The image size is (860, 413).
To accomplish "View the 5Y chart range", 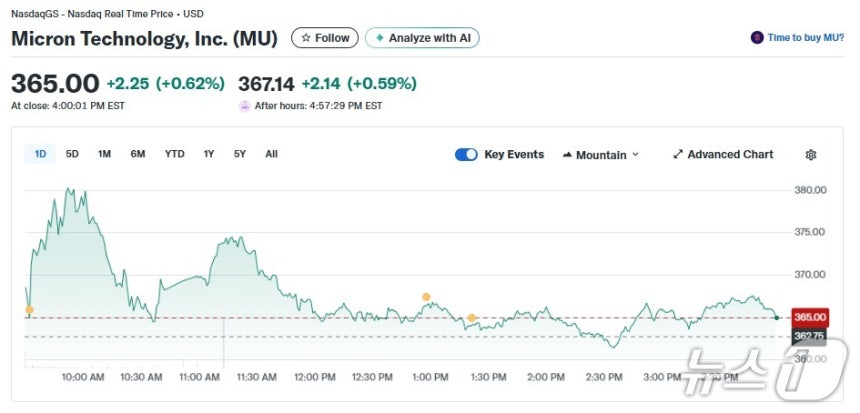I will coord(240,154).
